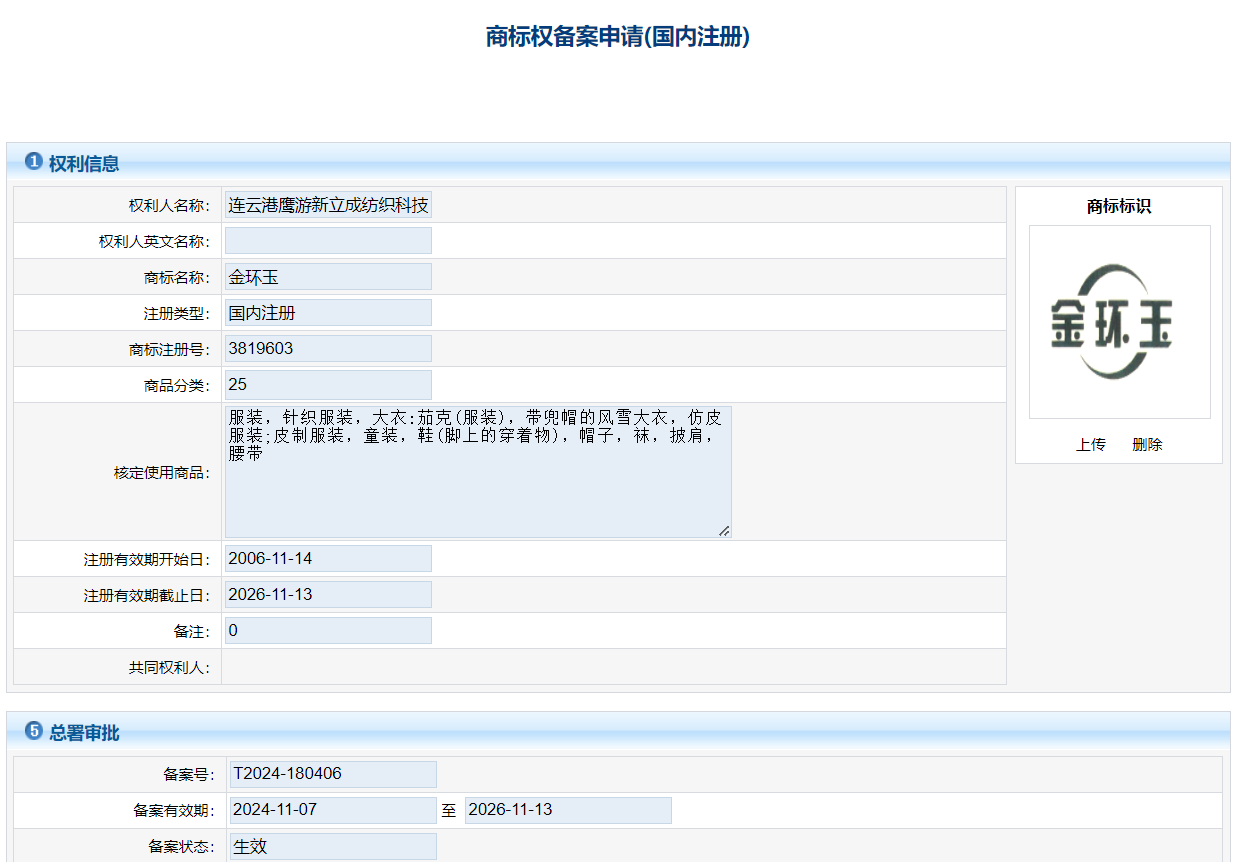This screenshot has height=862, width=1238.
Task: Click the 注册有效期开始日 label
Action: point(147,560)
